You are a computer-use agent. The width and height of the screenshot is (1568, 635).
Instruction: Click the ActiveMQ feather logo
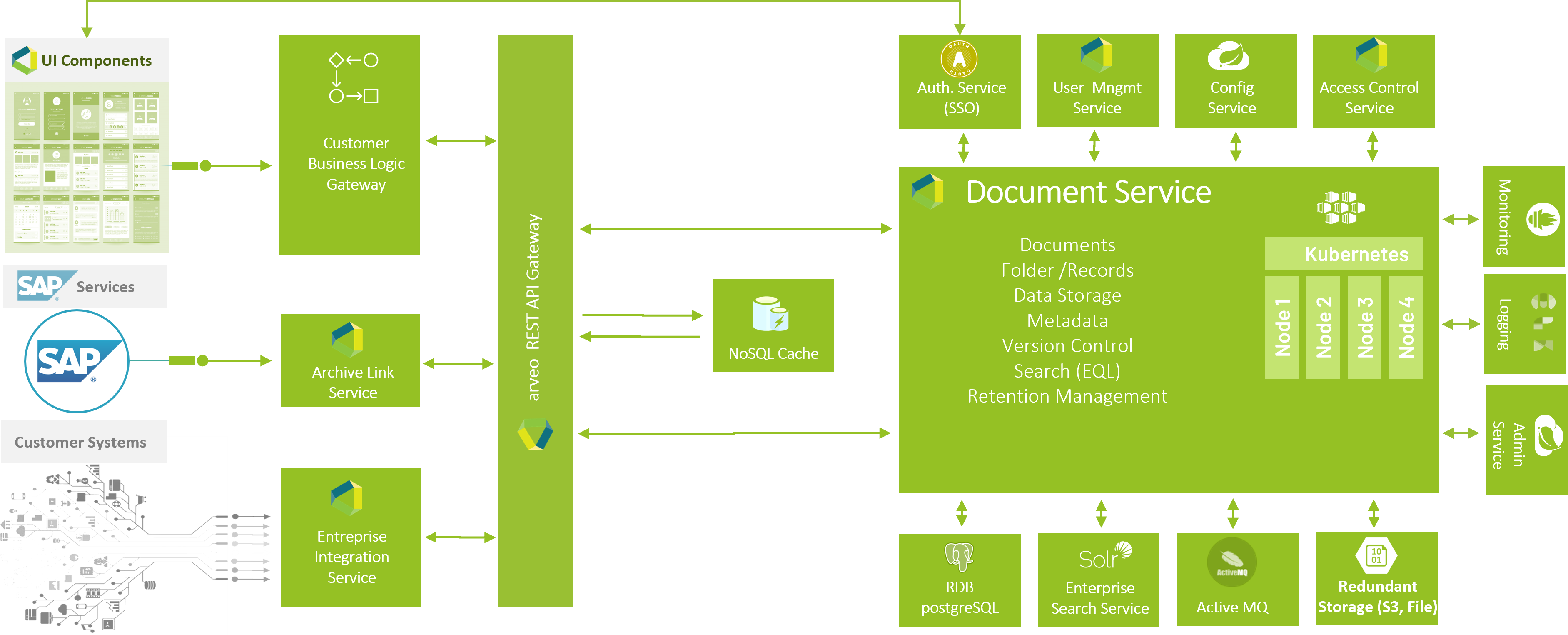[1232, 562]
